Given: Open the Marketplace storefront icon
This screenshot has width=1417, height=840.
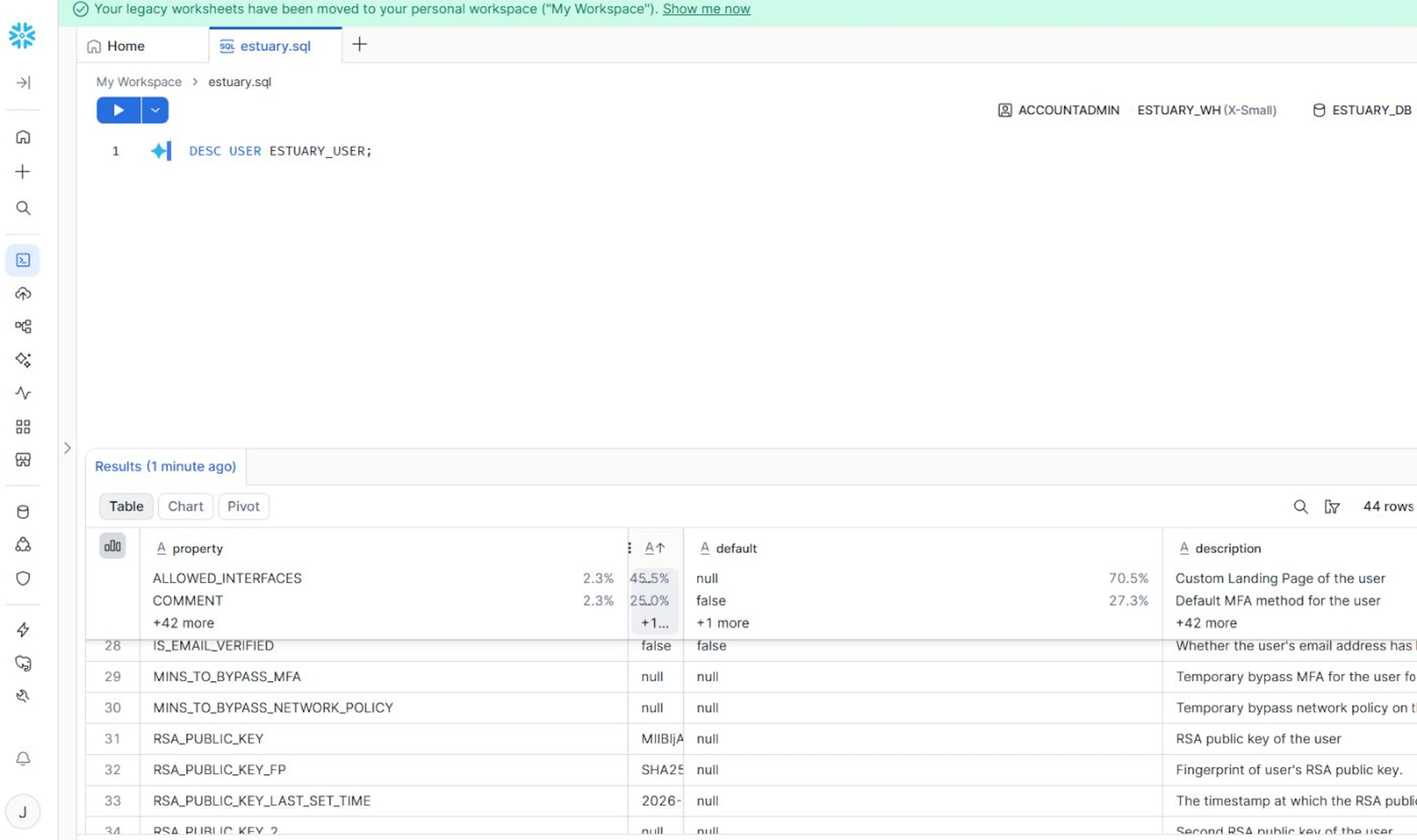Looking at the screenshot, I should [23, 459].
